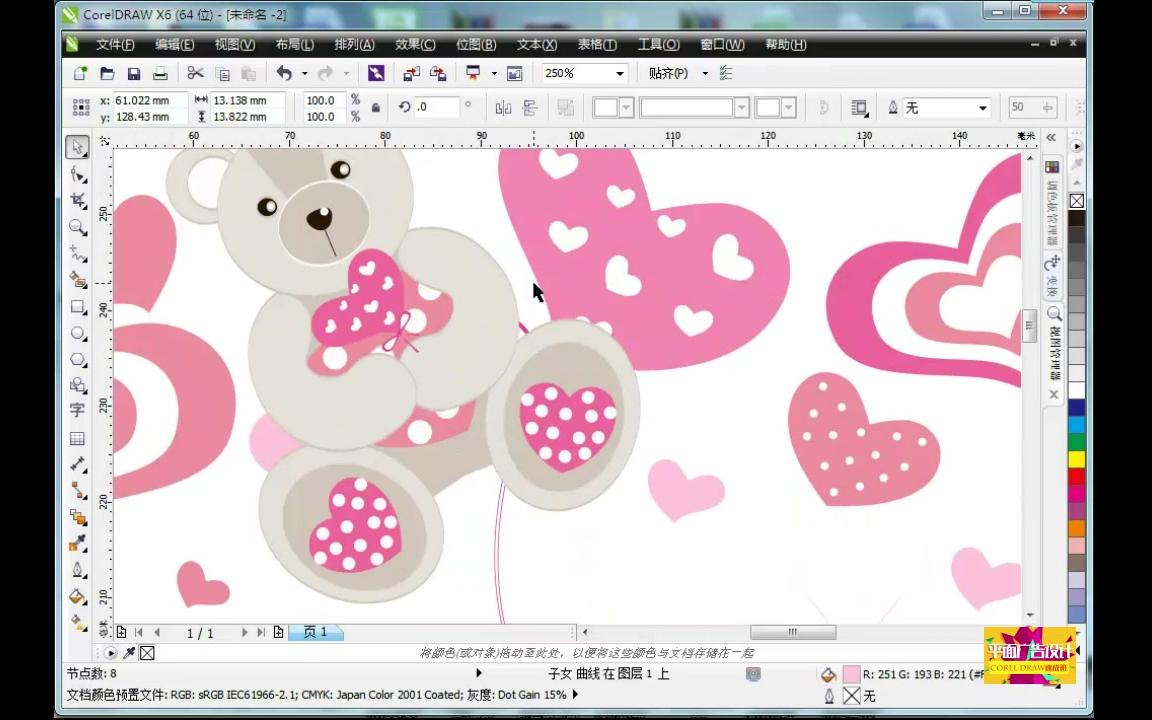Open the 文件(F) menu
The height and width of the screenshot is (720, 1152).
coord(115,44)
